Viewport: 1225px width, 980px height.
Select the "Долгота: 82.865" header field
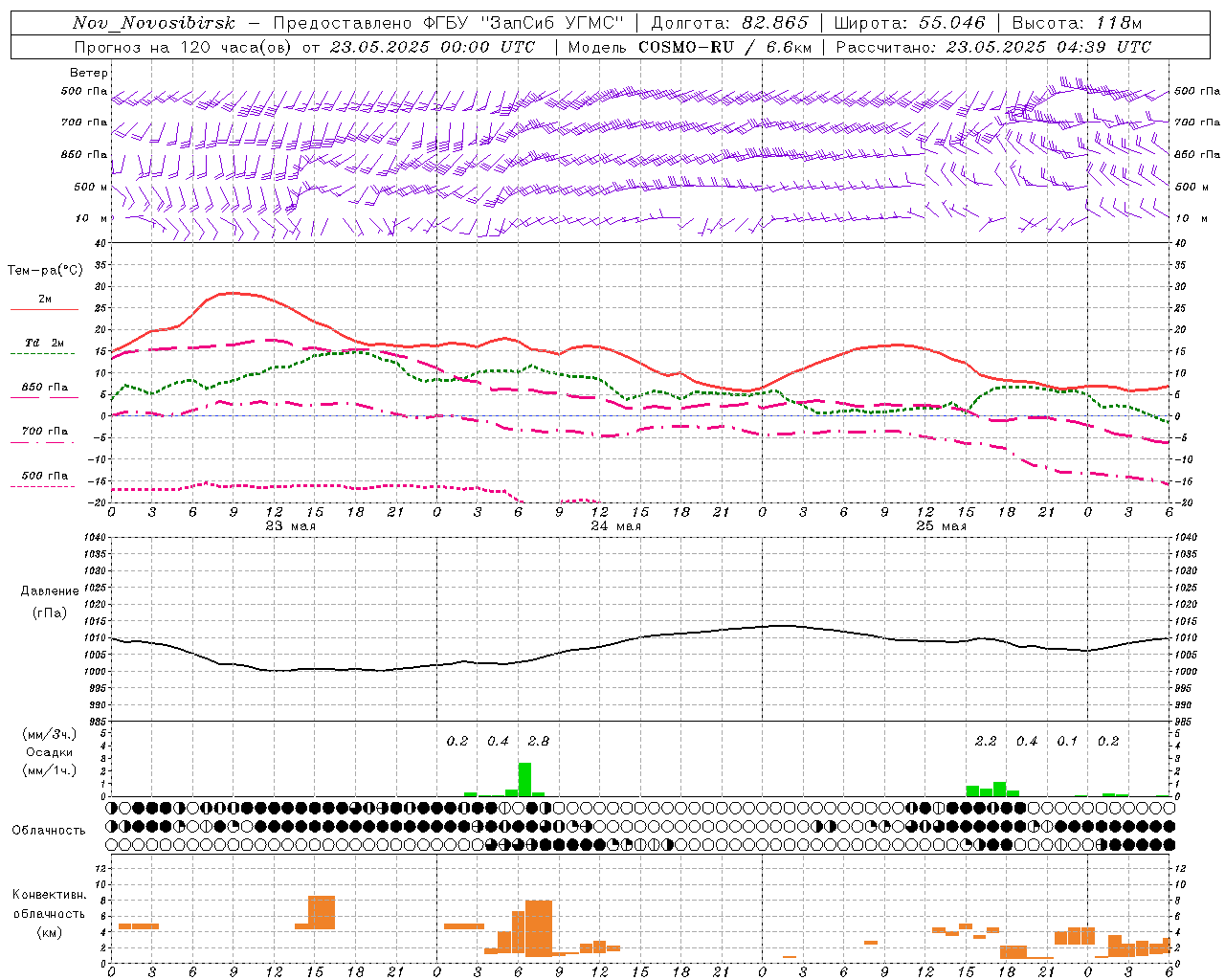(729, 23)
